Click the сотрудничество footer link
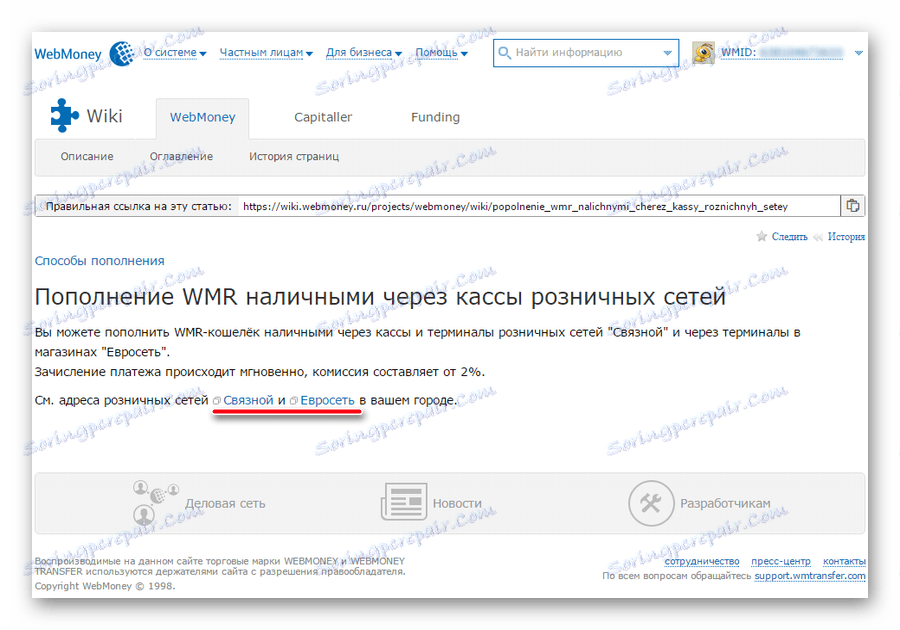This screenshot has width=900, height=630. click(702, 561)
